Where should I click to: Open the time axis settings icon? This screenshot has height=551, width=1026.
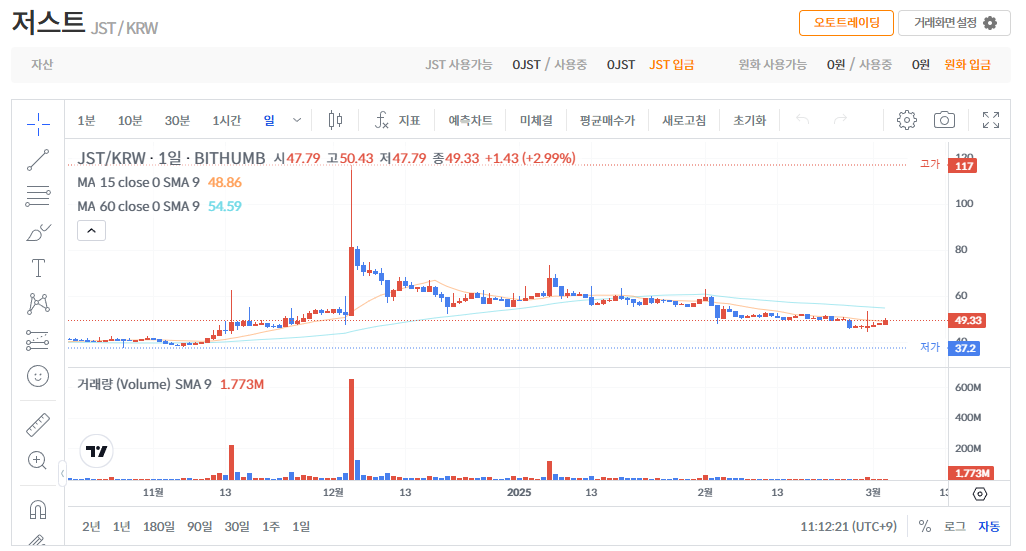[x=980, y=493]
